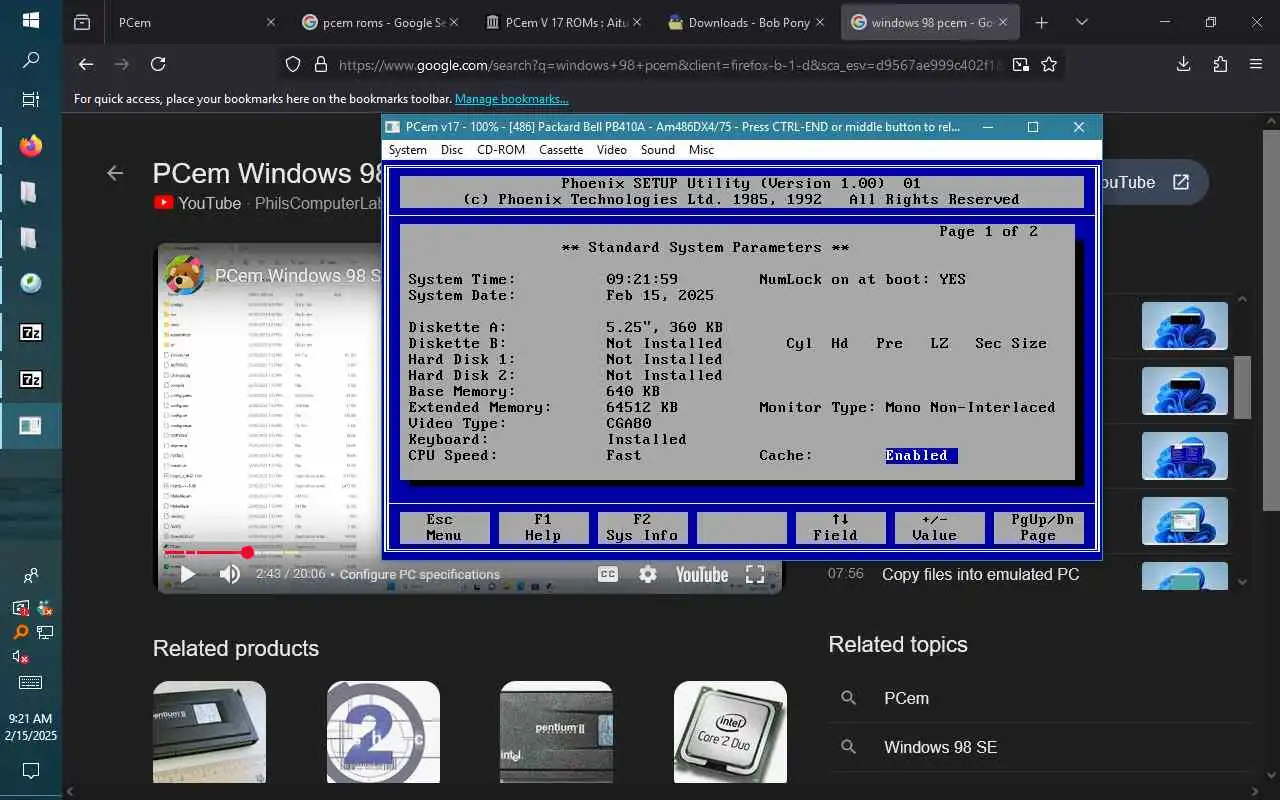Click the 'Manage bookmarks...' link

tap(511, 99)
